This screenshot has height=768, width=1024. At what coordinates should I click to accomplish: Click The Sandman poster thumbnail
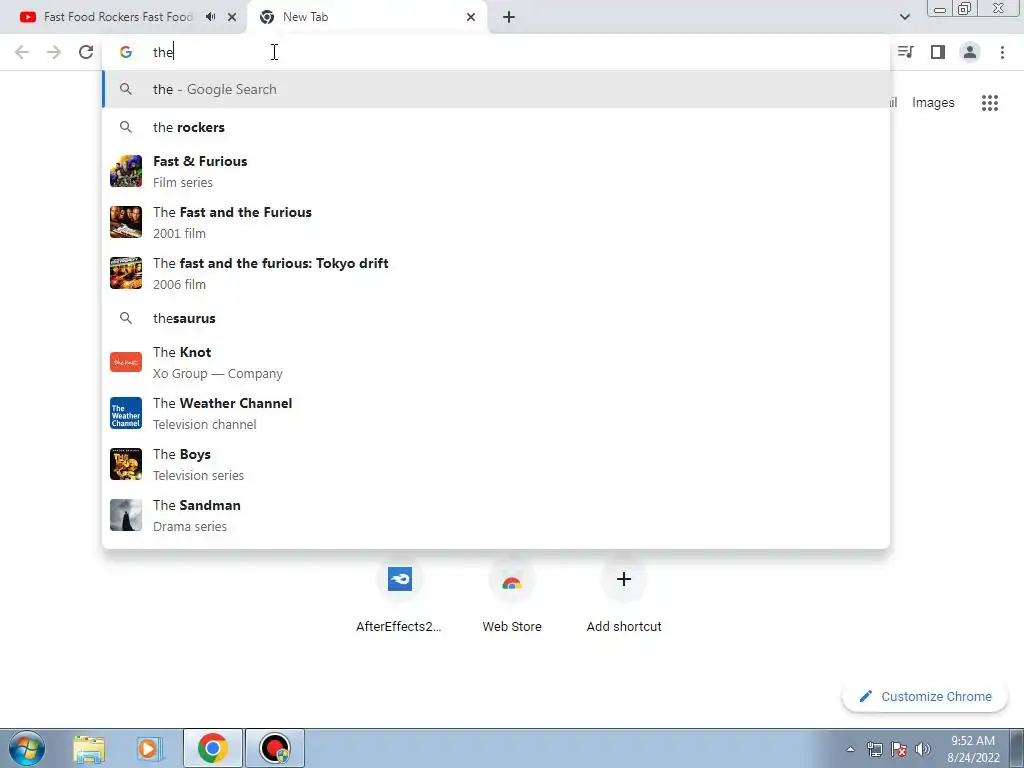(126, 515)
